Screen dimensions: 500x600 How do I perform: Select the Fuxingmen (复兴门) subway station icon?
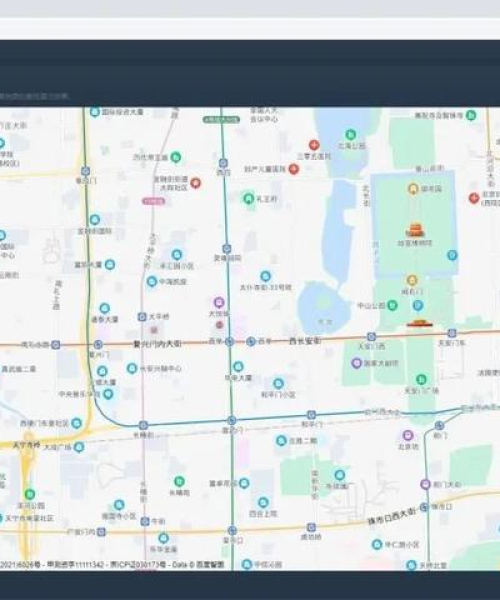98,344
